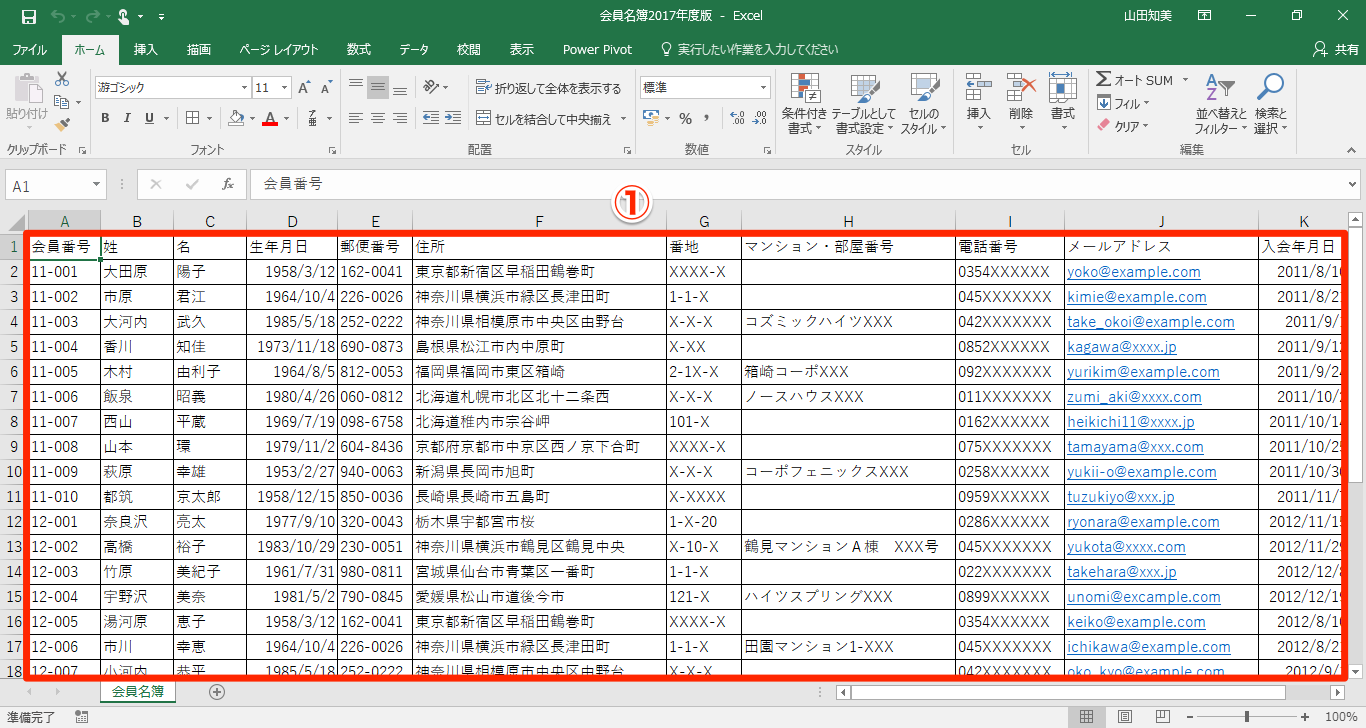Toggle underline formatting
This screenshot has width=1366, height=728.
pos(149,119)
